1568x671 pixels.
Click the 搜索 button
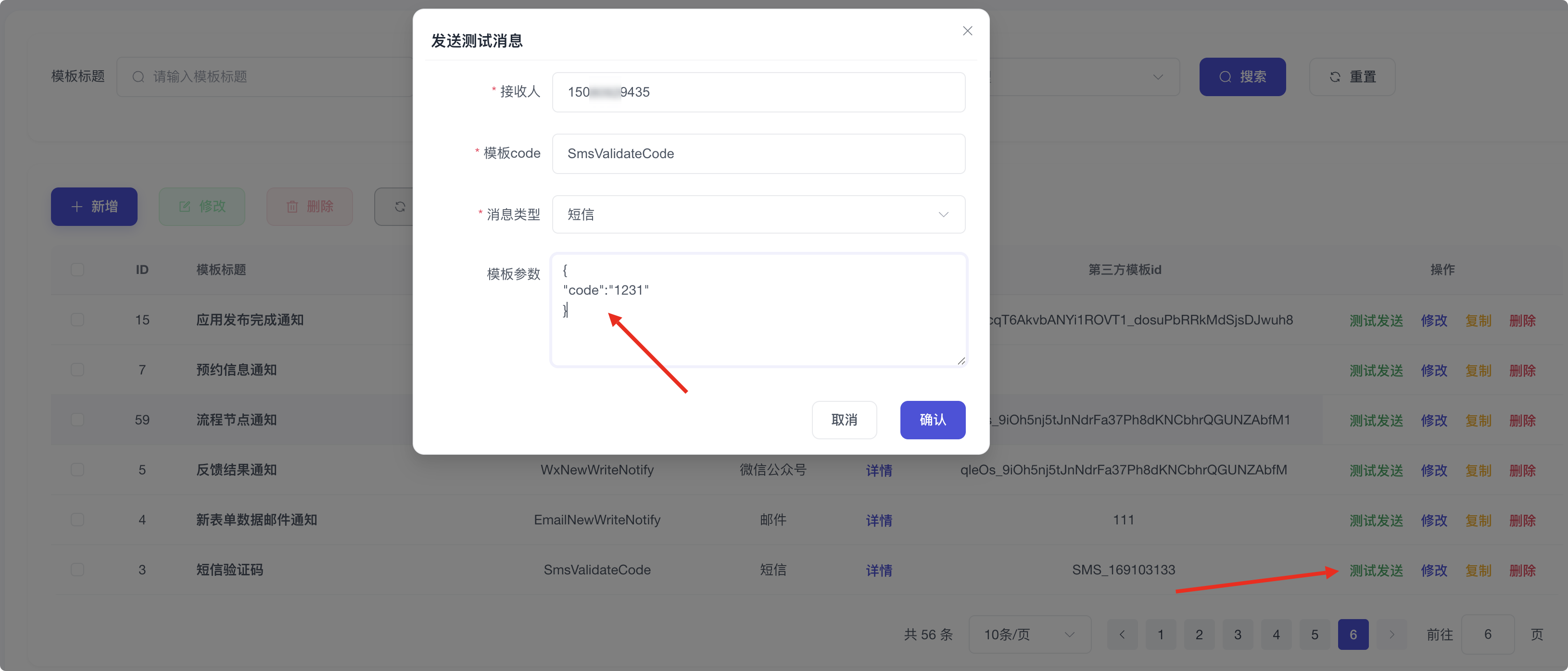(x=1242, y=76)
